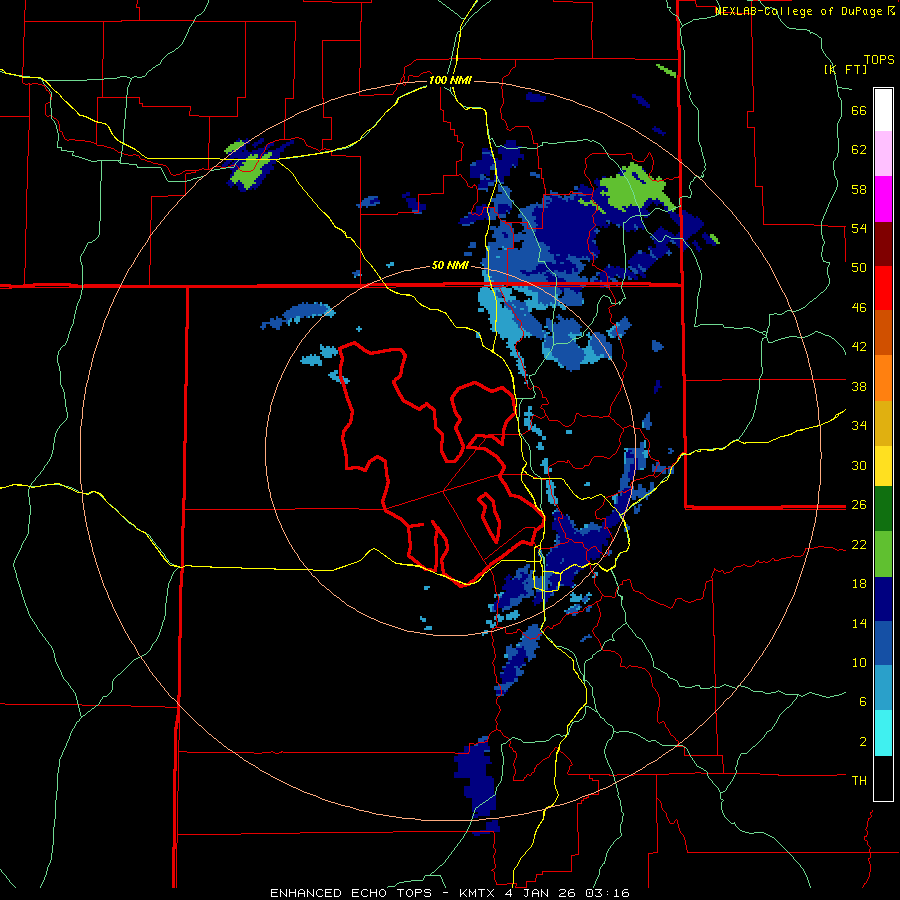Select the dark green legend swatch
Image resolution: width=900 pixels, height=900 pixels.
883,509
